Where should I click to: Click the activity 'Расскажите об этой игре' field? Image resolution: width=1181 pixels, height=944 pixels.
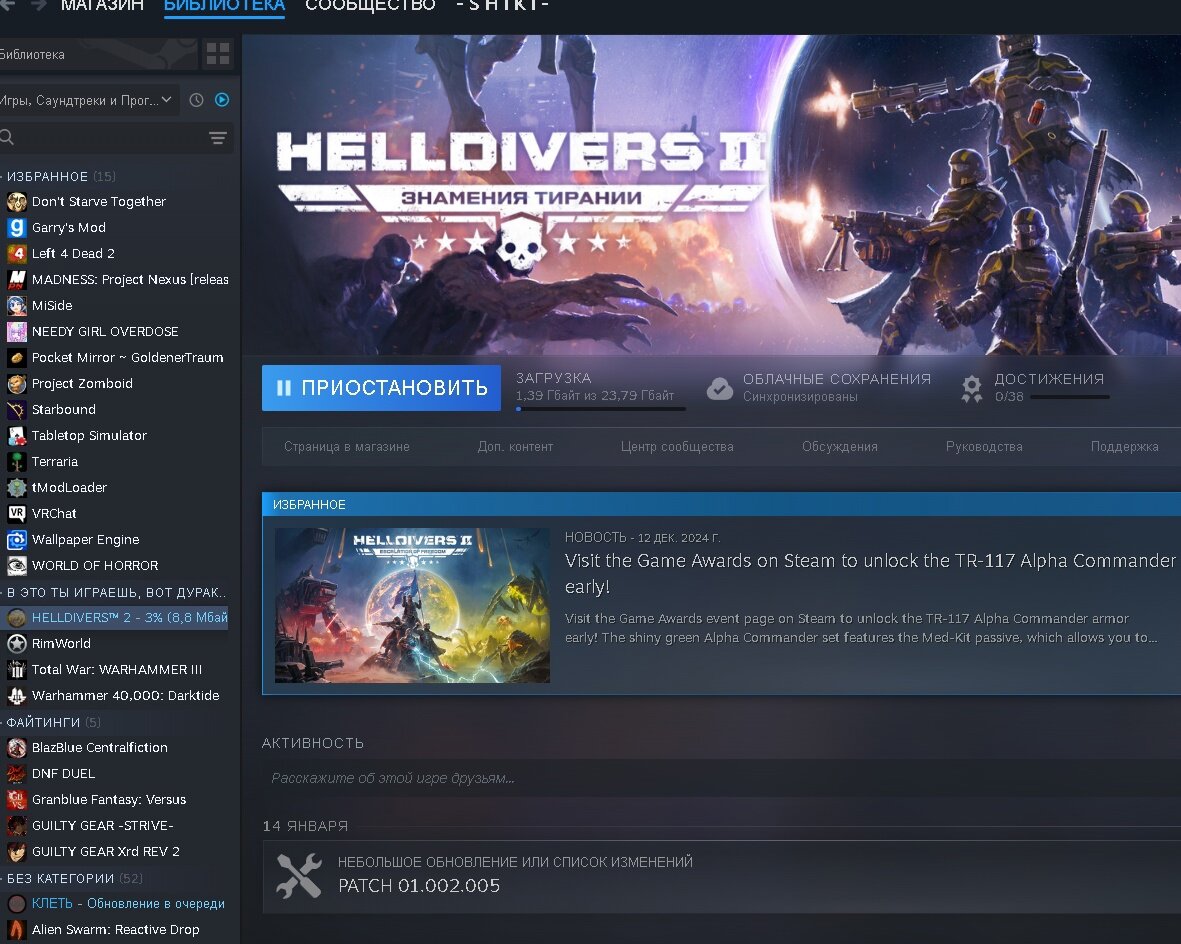(x=721, y=778)
